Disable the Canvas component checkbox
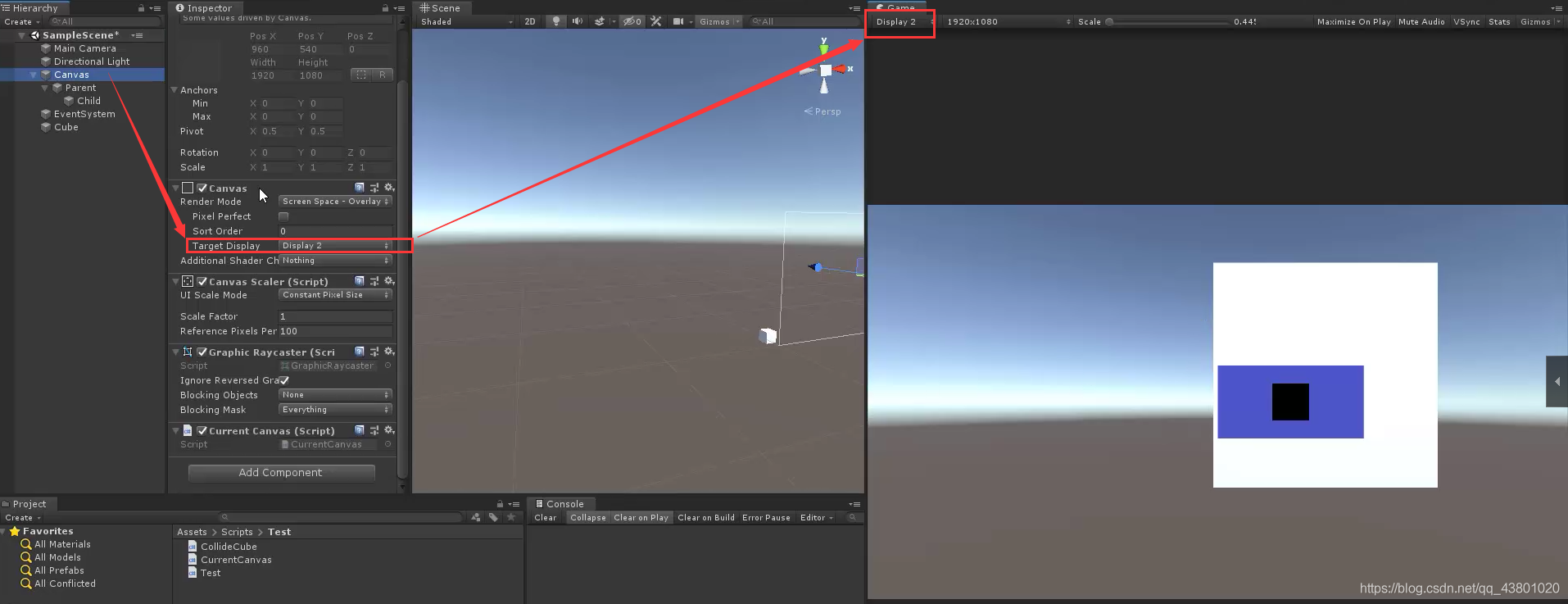 202,188
